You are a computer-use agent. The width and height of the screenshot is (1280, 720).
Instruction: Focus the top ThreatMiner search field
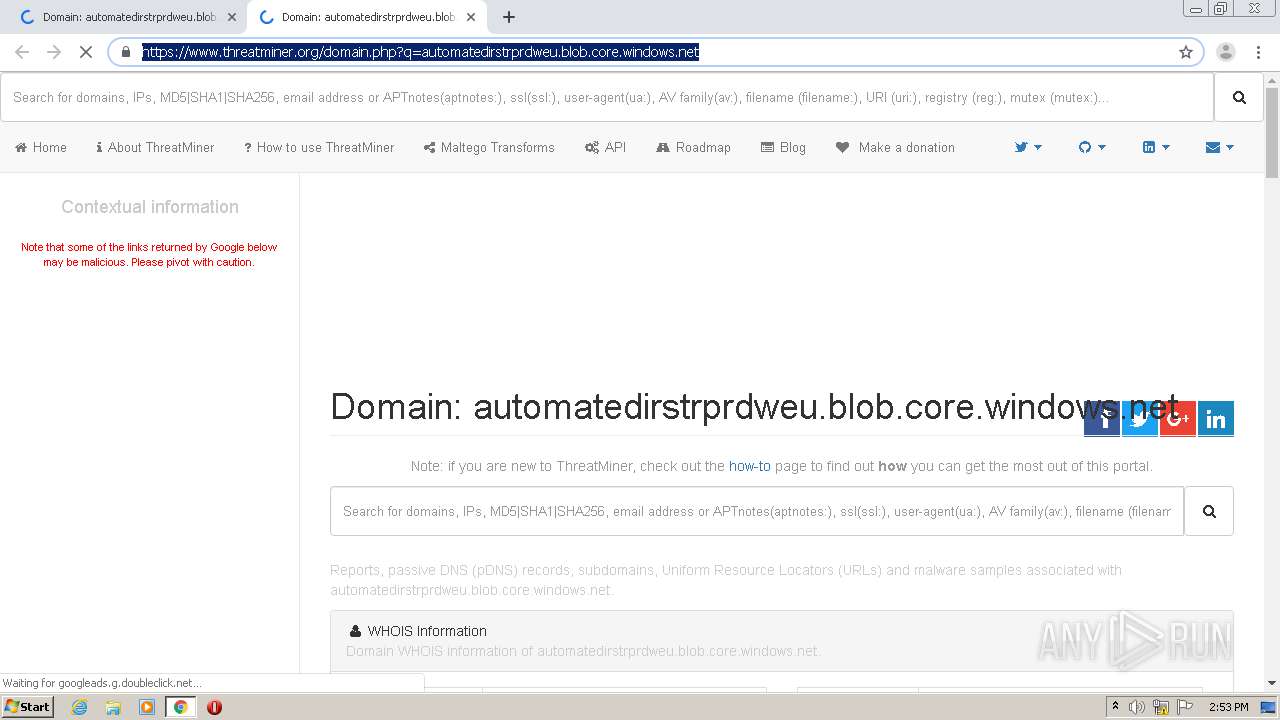(x=607, y=97)
